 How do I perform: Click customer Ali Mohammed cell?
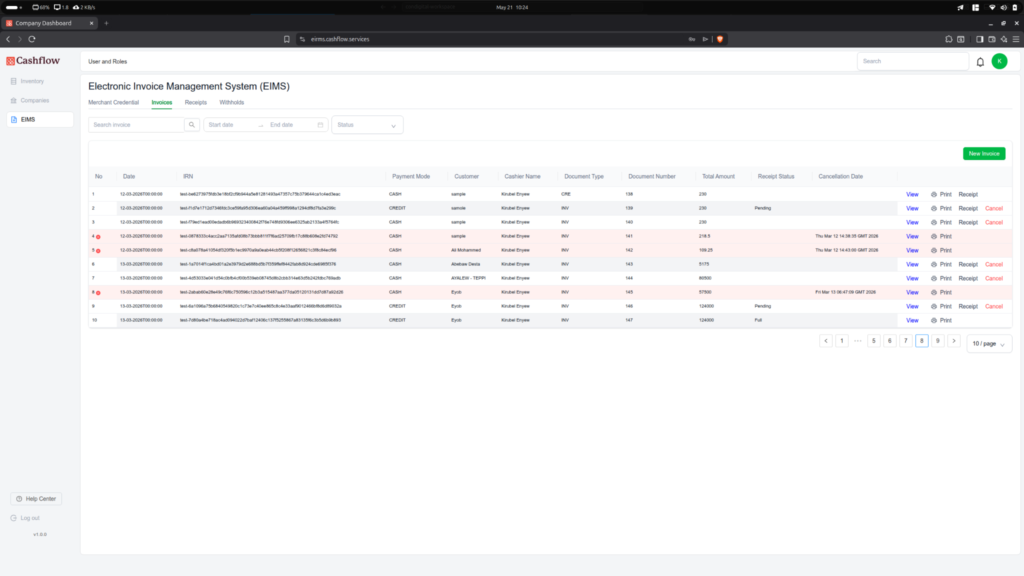click(466, 251)
